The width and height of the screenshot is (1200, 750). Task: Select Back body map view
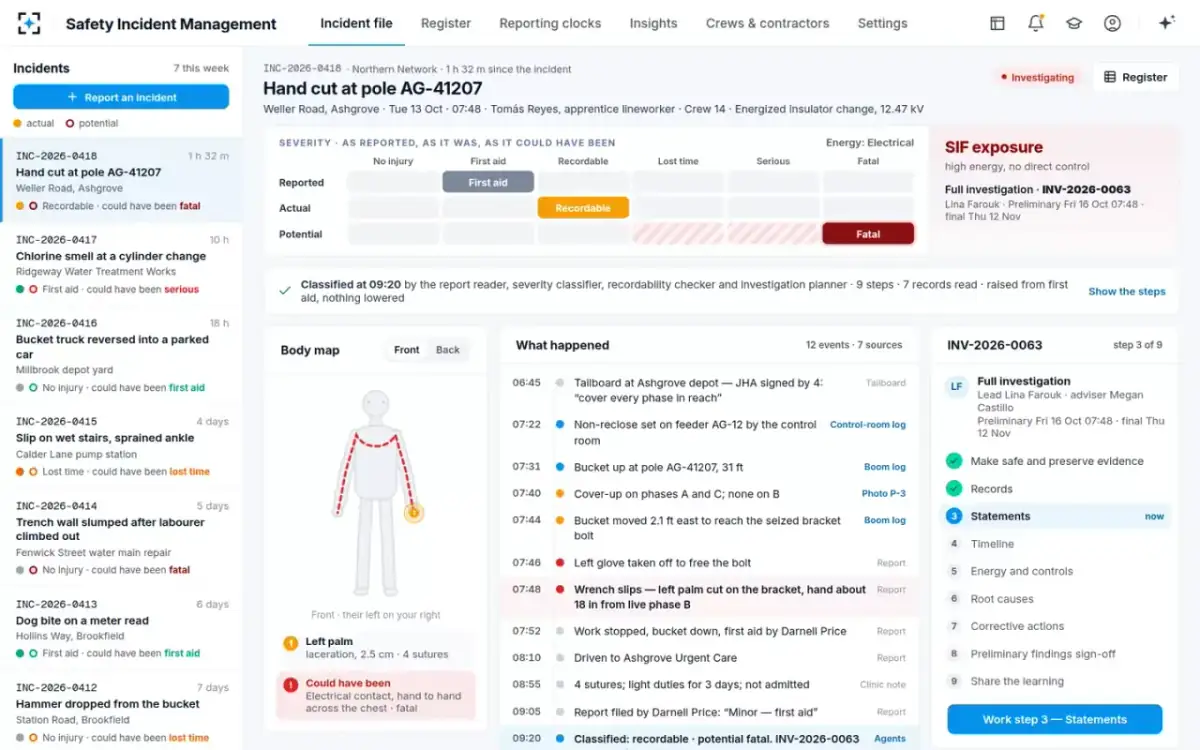click(448, 350)
